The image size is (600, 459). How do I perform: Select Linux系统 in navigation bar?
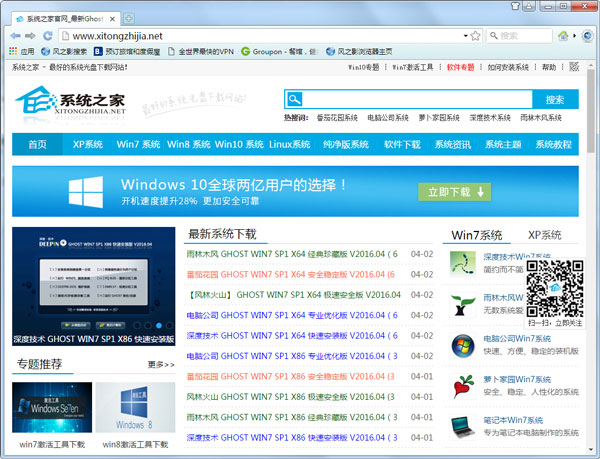tap(290, 144)
